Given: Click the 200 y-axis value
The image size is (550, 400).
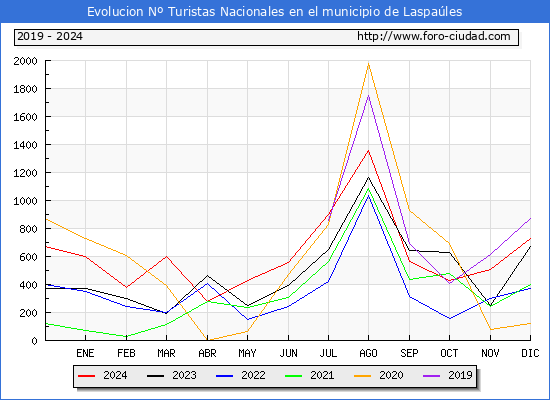Looking at the screenshot, I should coord(28,313).
